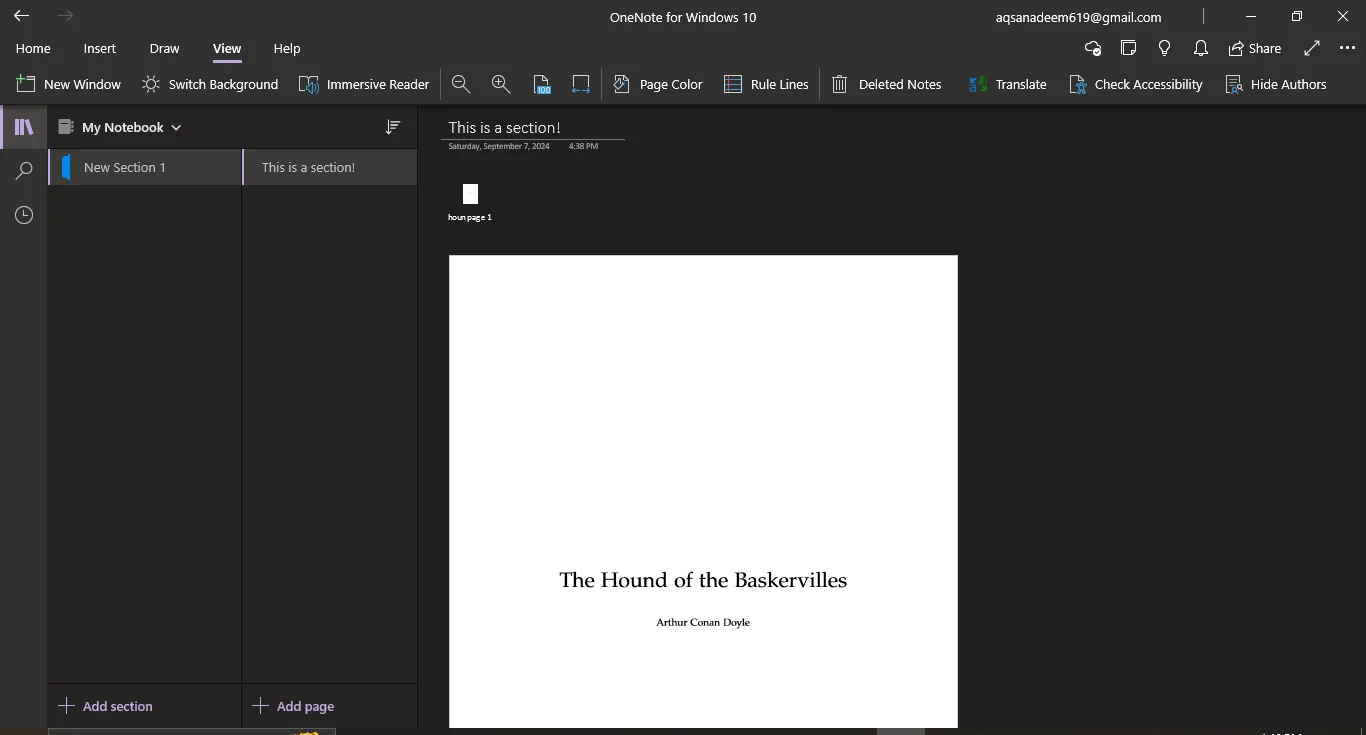The image size is (1366, 735).
Task: Toggle the notebooks navigation icon
Action: [24, 127]
